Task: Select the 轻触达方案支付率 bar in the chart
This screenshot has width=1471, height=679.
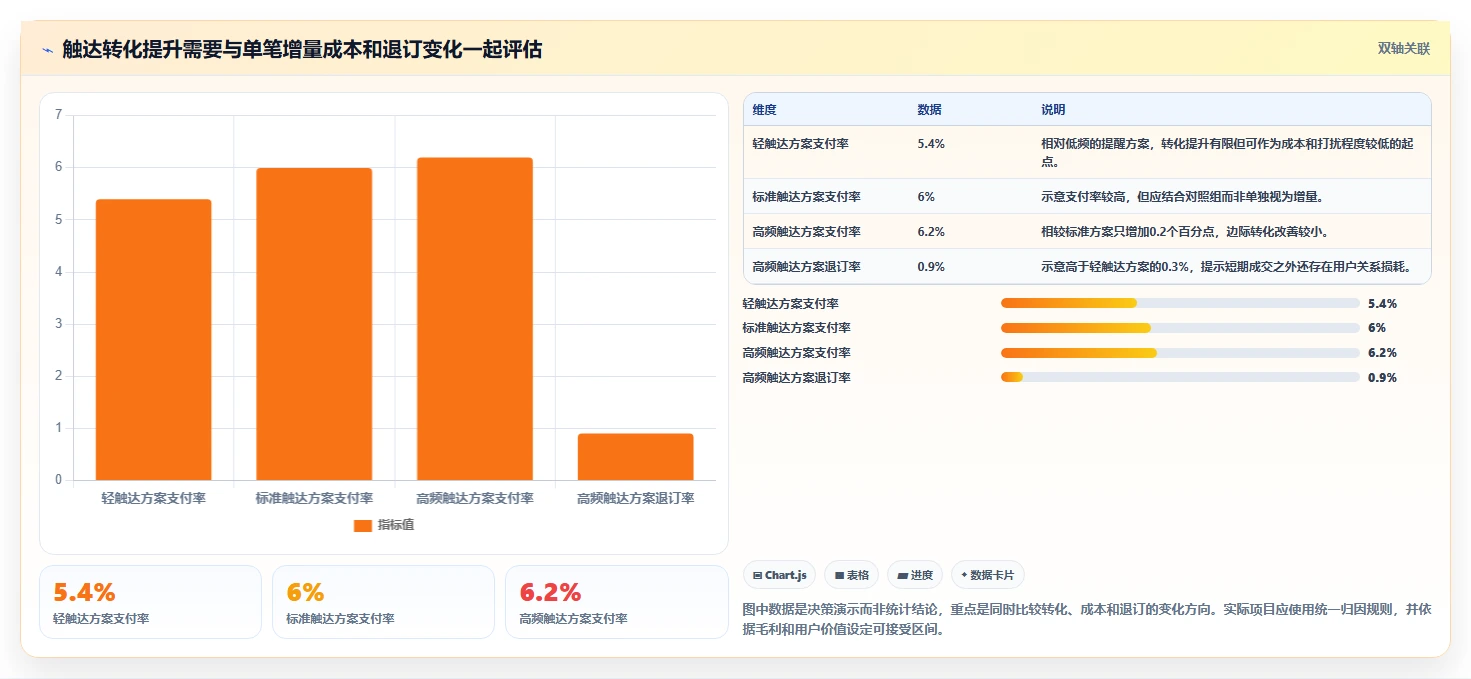Action: coord(153,340)
